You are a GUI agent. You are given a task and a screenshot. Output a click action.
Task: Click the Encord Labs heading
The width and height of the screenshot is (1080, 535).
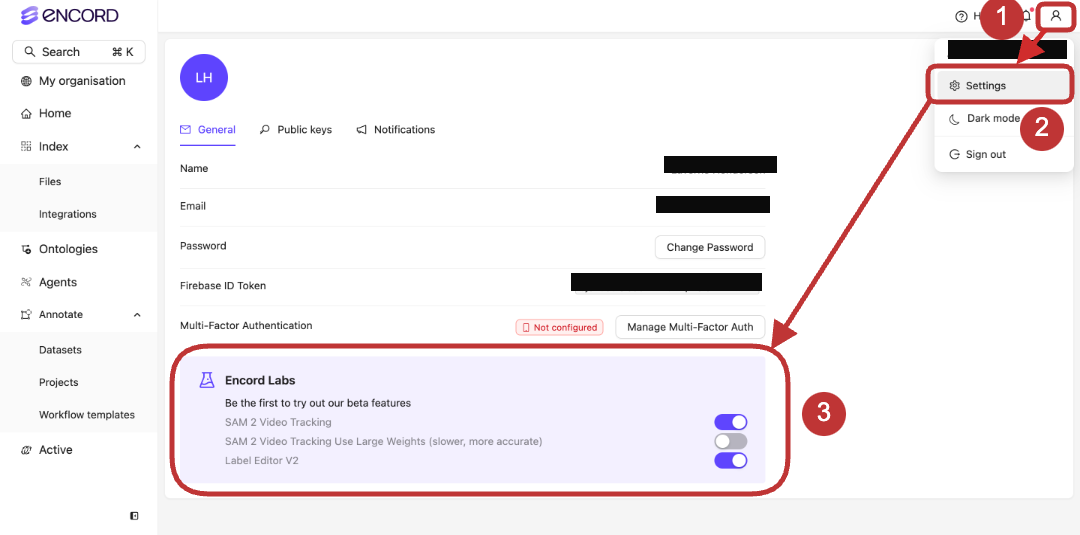tap(260, 380)
